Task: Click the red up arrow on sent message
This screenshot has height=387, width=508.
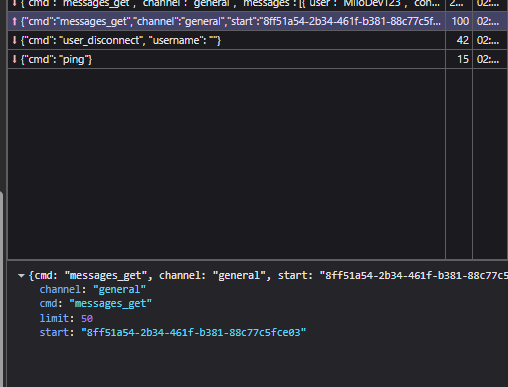Action: 14,21
